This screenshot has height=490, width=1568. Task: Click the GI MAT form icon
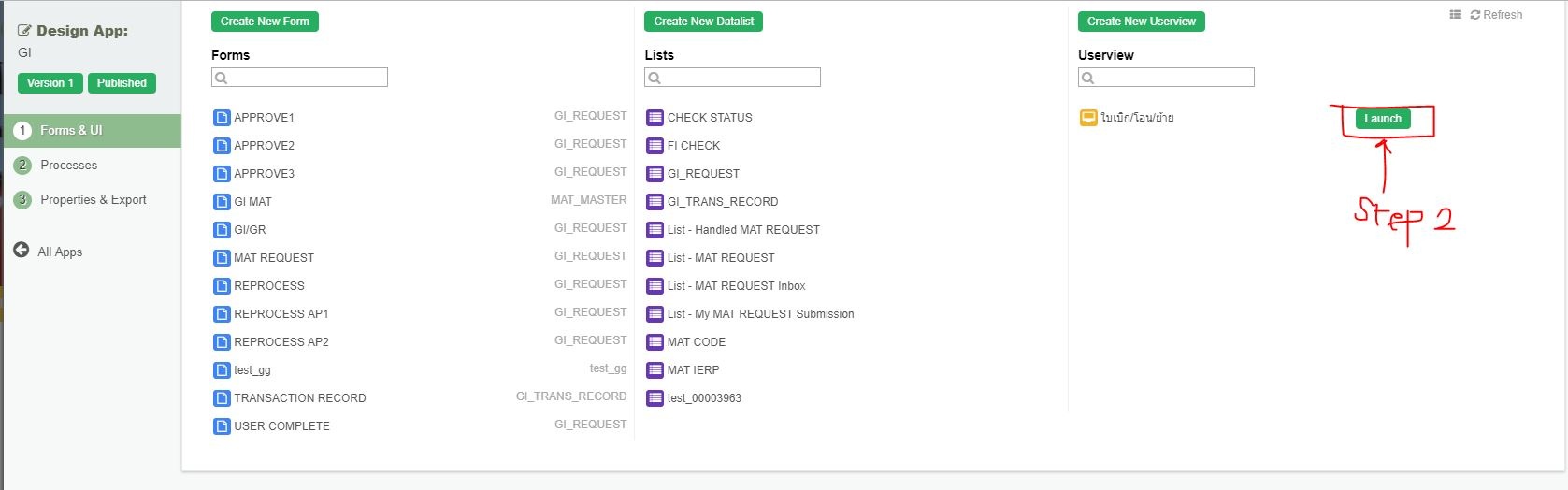point(222,202)
